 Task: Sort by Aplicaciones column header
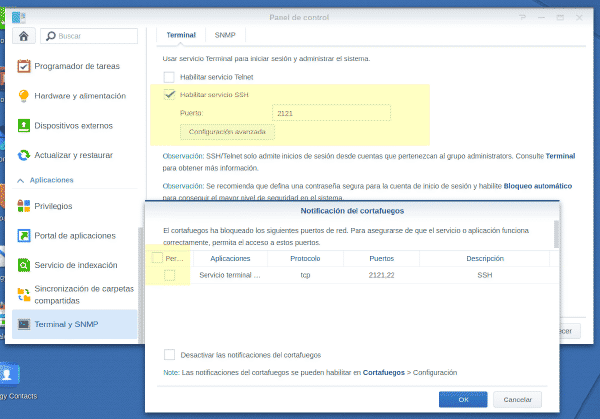pyautogui.click(x=230, y=258)
